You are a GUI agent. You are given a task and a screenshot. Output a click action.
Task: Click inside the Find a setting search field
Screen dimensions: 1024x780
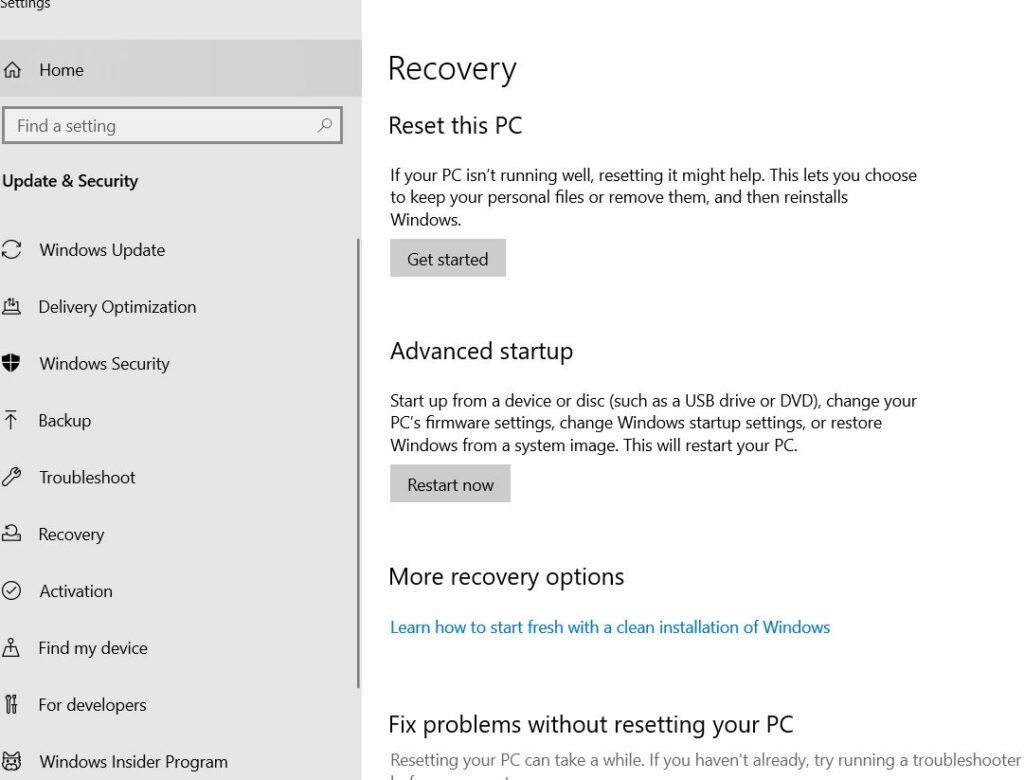150,125
